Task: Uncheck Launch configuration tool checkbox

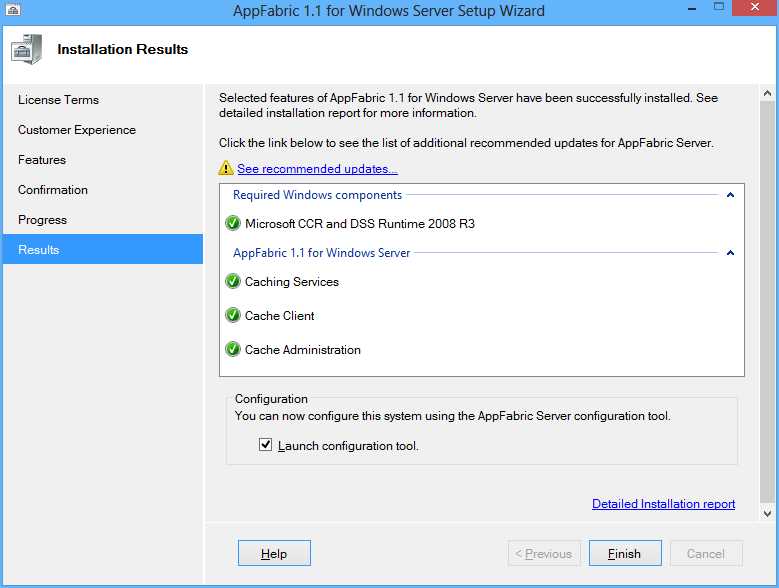Action: (x=265, y=444)
